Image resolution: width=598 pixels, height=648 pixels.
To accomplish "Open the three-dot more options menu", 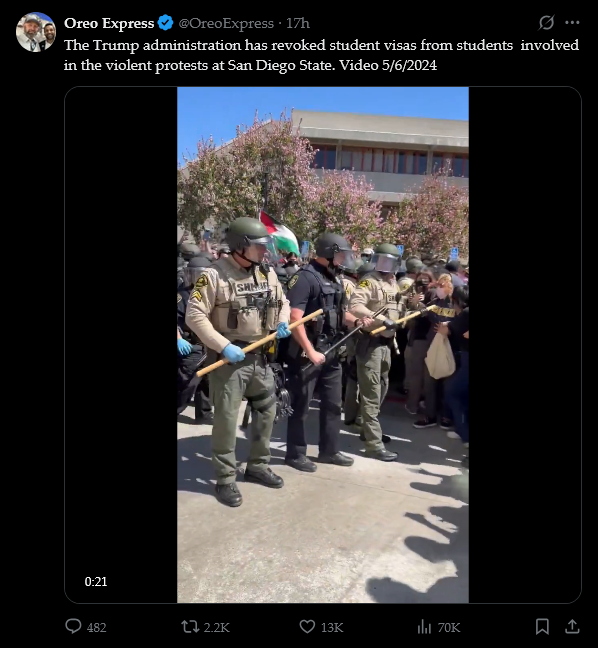I will pos(572,23).
